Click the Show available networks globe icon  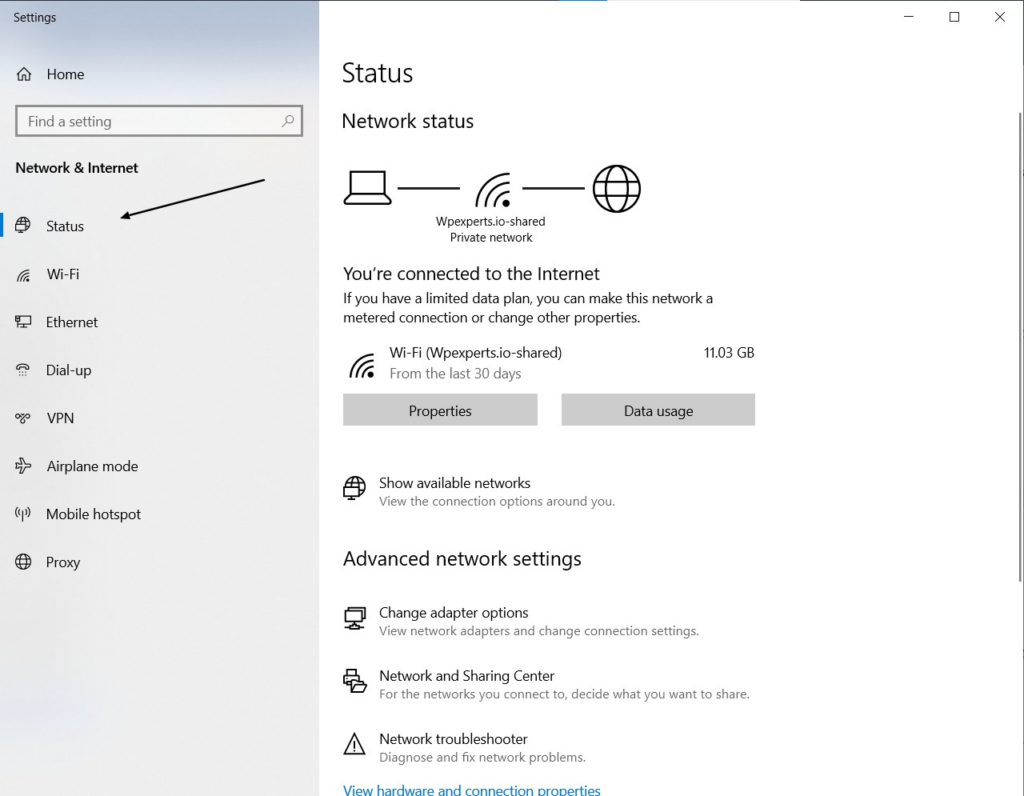pos(354,489)
